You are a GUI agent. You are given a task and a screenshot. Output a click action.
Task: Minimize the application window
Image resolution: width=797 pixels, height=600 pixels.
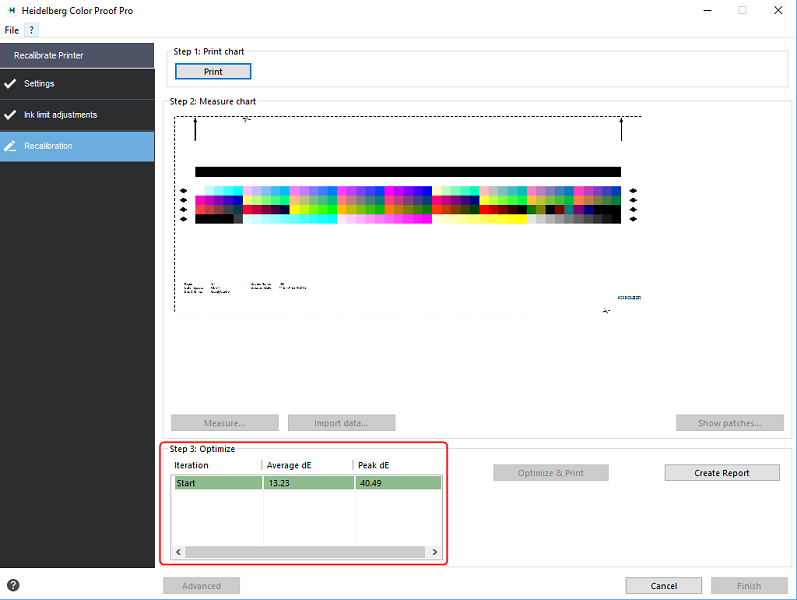[x=707, y=10]
